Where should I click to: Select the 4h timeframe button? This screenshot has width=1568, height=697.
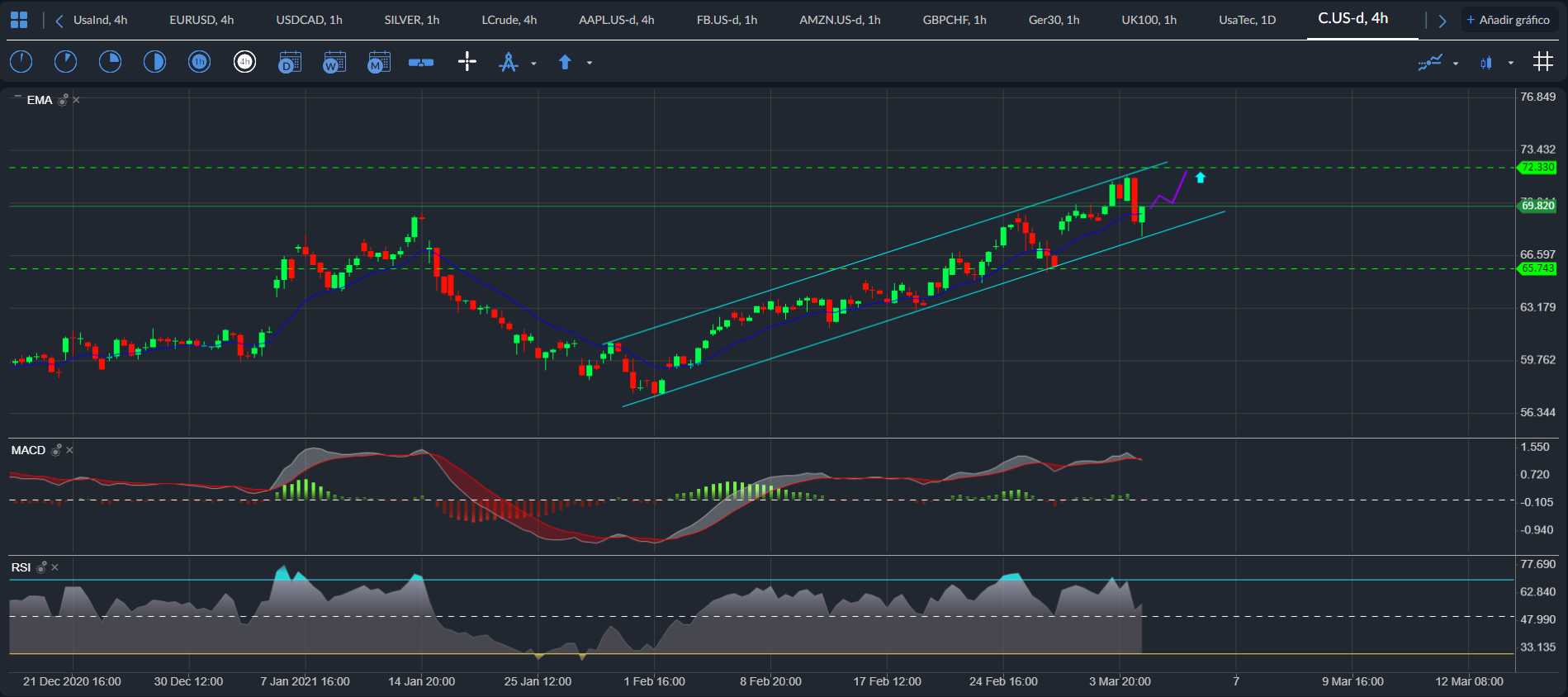pos(244,62)
